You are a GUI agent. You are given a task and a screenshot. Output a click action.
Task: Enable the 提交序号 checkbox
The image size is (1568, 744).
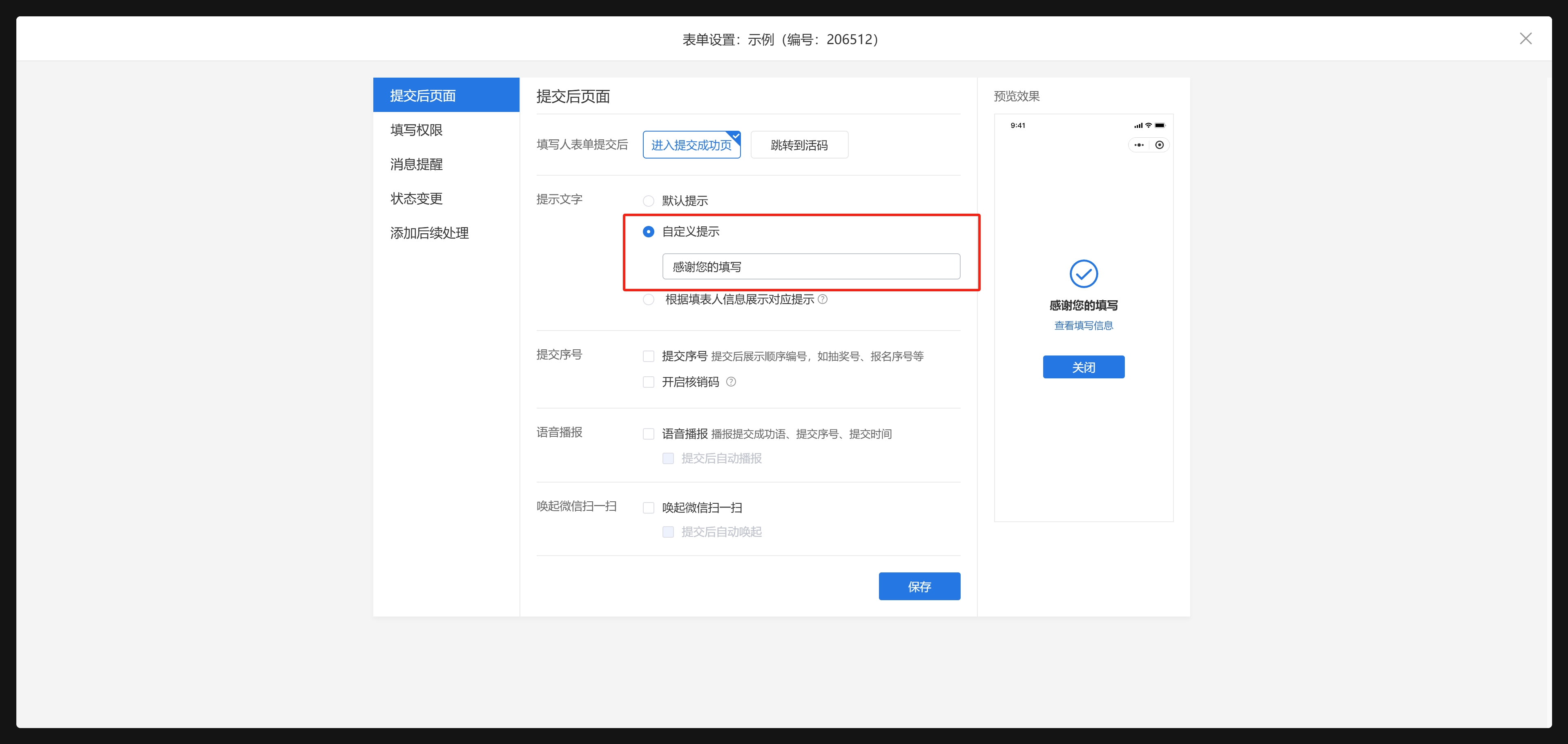[x=648, y=356]
